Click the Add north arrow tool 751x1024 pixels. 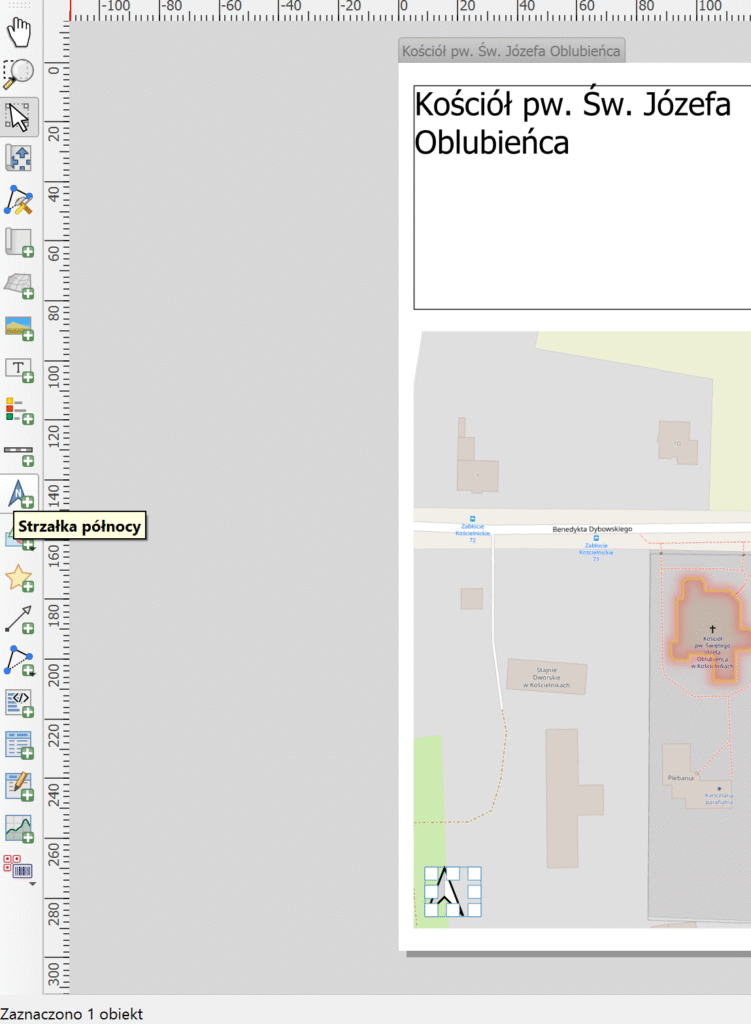coord(19,494)
